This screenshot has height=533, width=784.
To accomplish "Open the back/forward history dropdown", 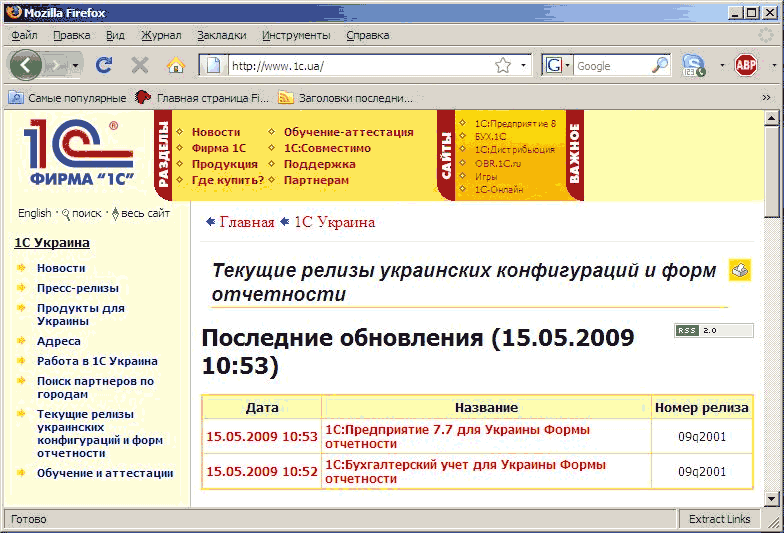I will click(x=75, y=66).
